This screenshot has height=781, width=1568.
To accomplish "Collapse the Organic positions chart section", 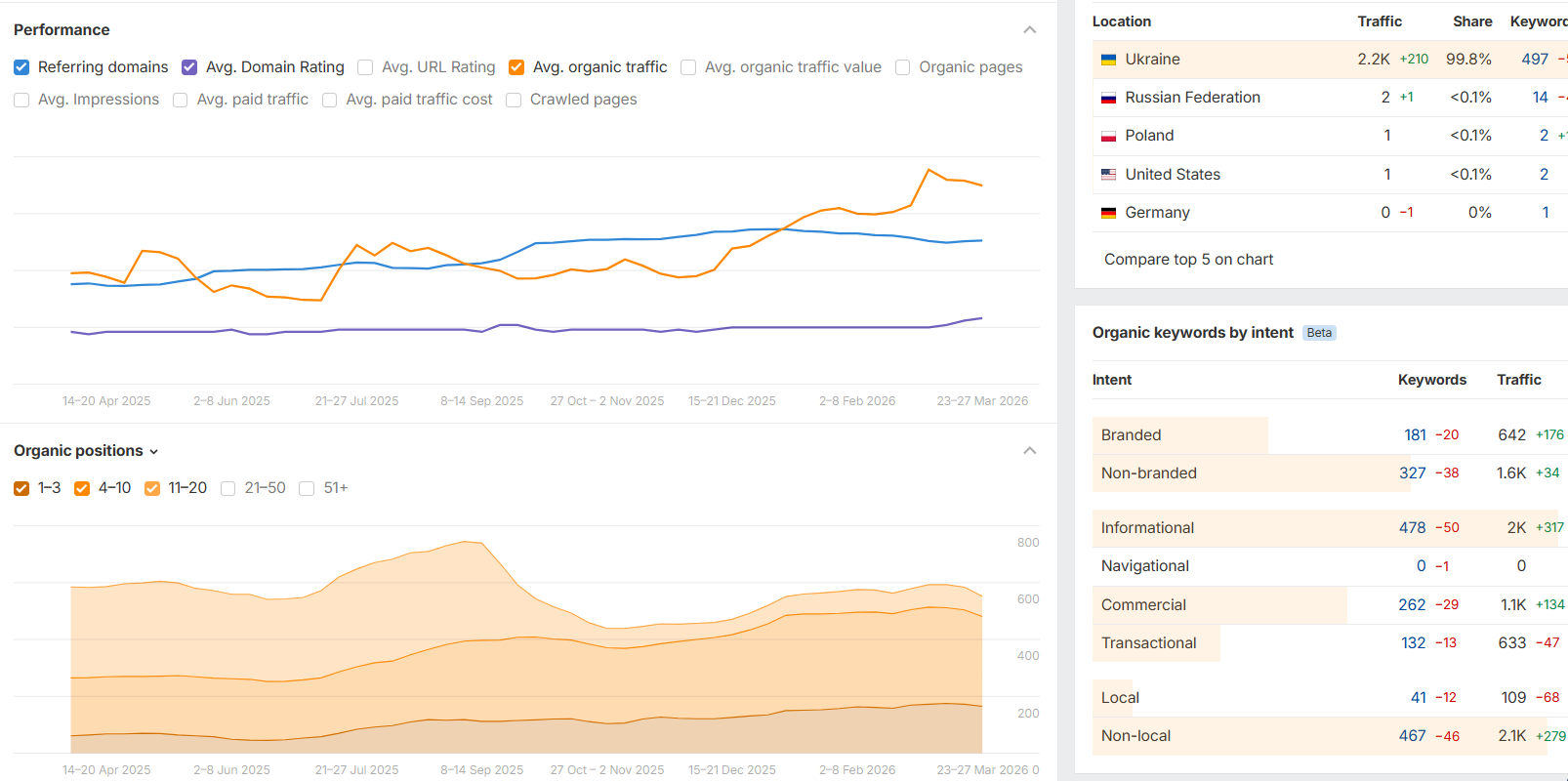I will tap(1029, 451).
